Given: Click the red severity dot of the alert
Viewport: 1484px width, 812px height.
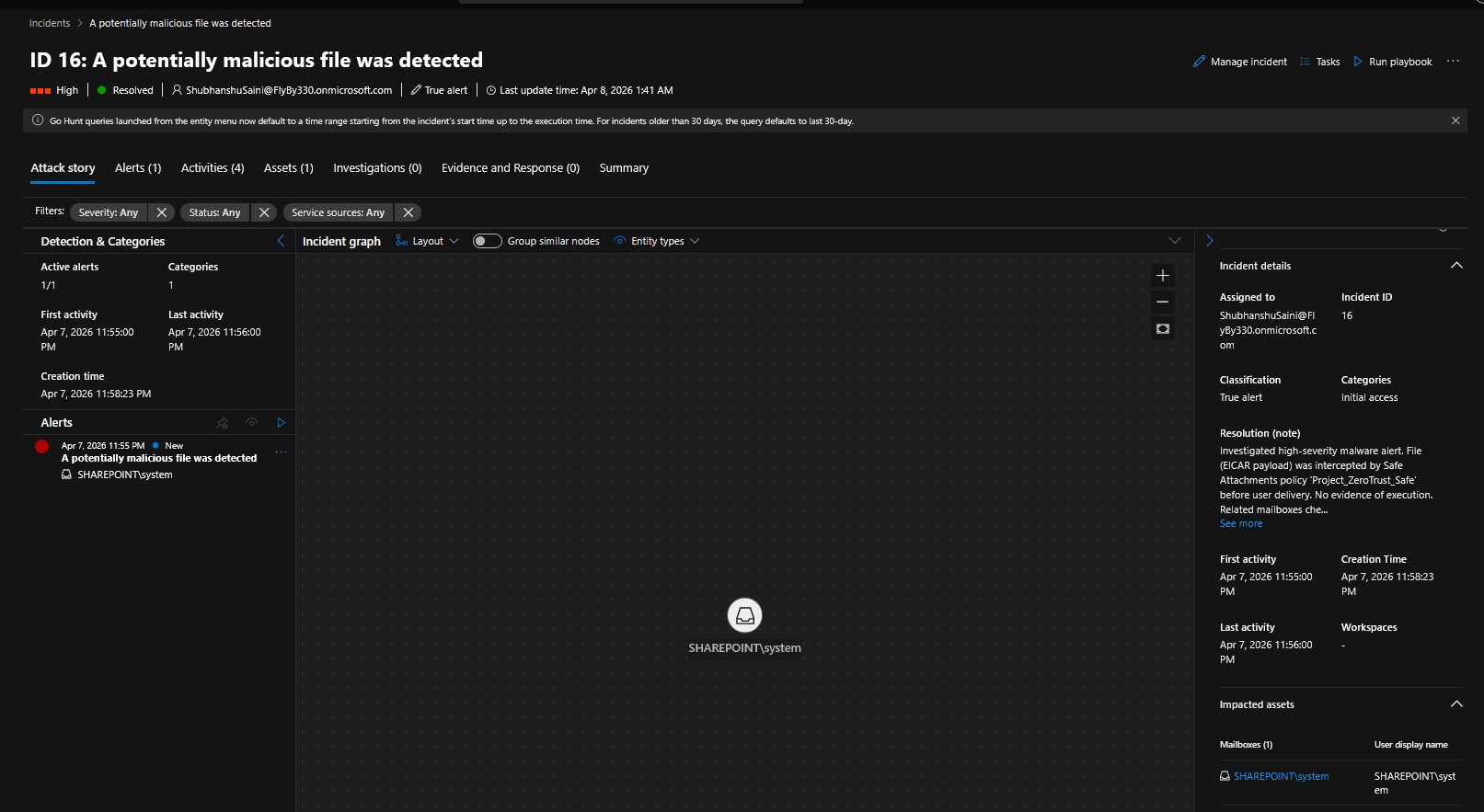Looking at the screenshot, I should 41,446.
